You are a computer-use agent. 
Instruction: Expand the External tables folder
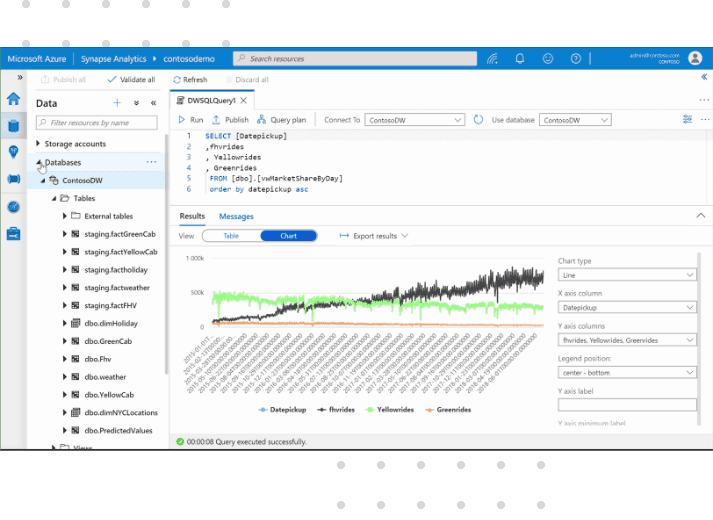(x=65, y=216)
